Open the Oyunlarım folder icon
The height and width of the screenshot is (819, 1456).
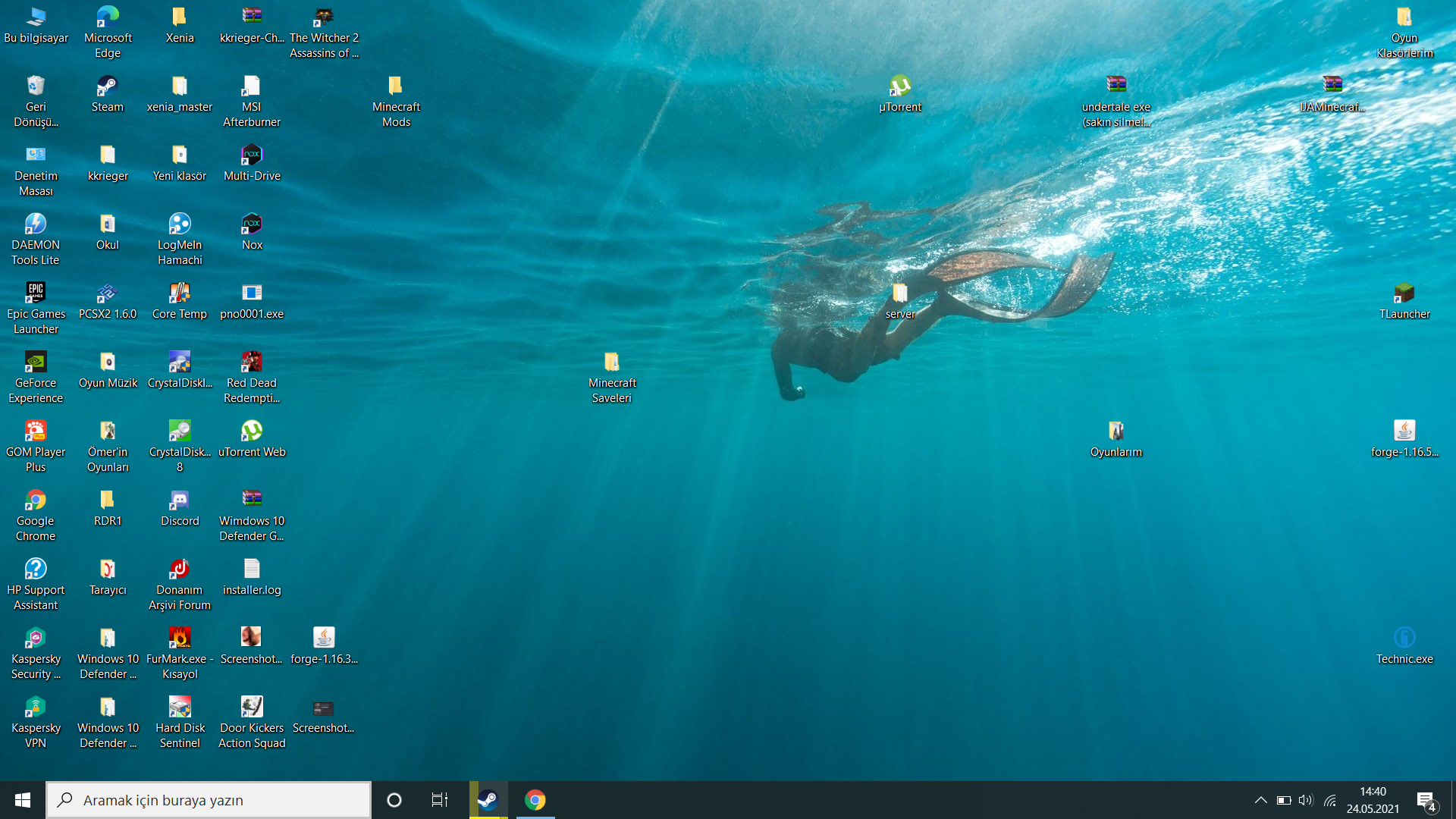click(1116, 439)
